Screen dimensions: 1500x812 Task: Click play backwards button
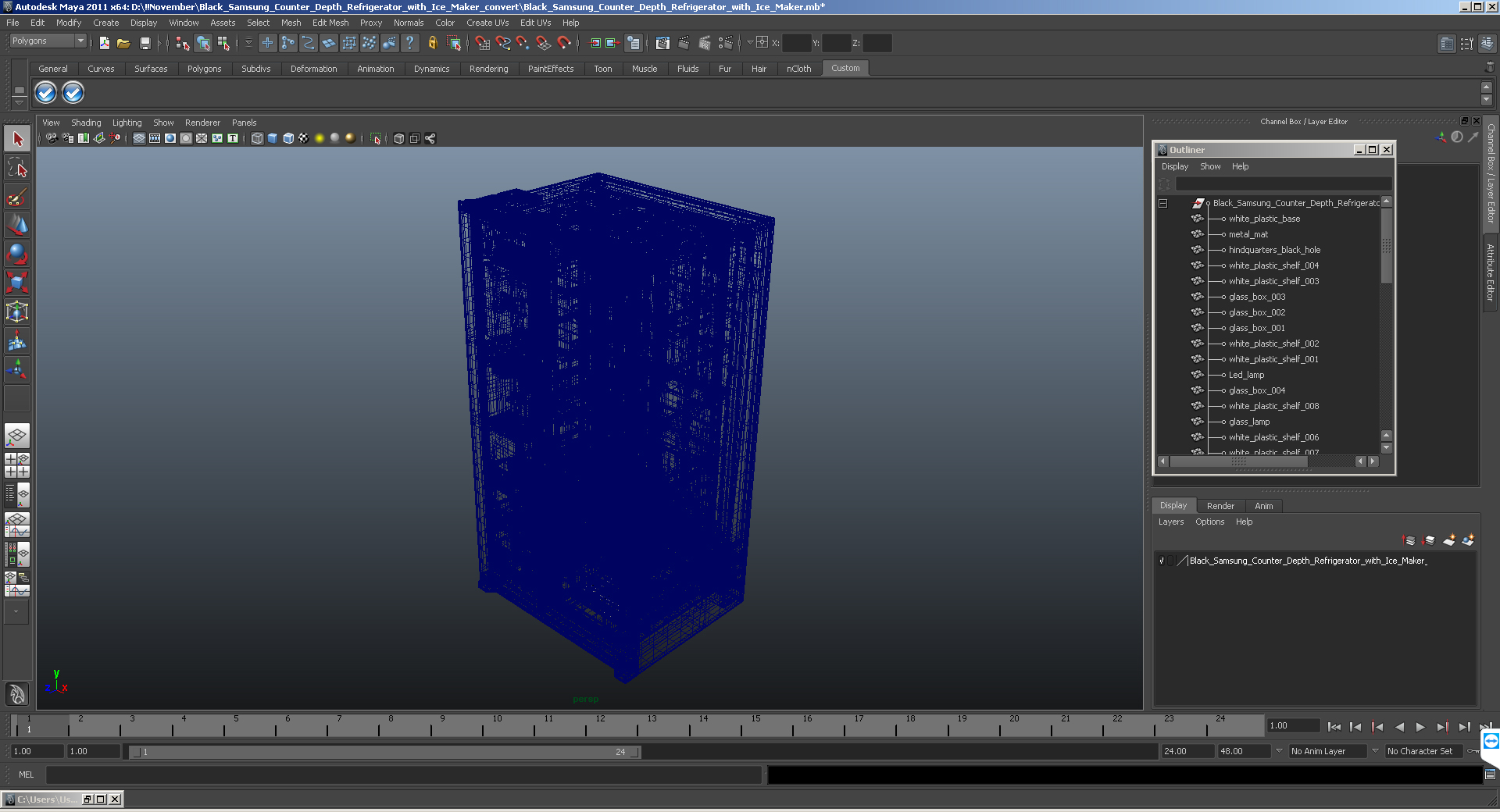[x=1399, y=727]
